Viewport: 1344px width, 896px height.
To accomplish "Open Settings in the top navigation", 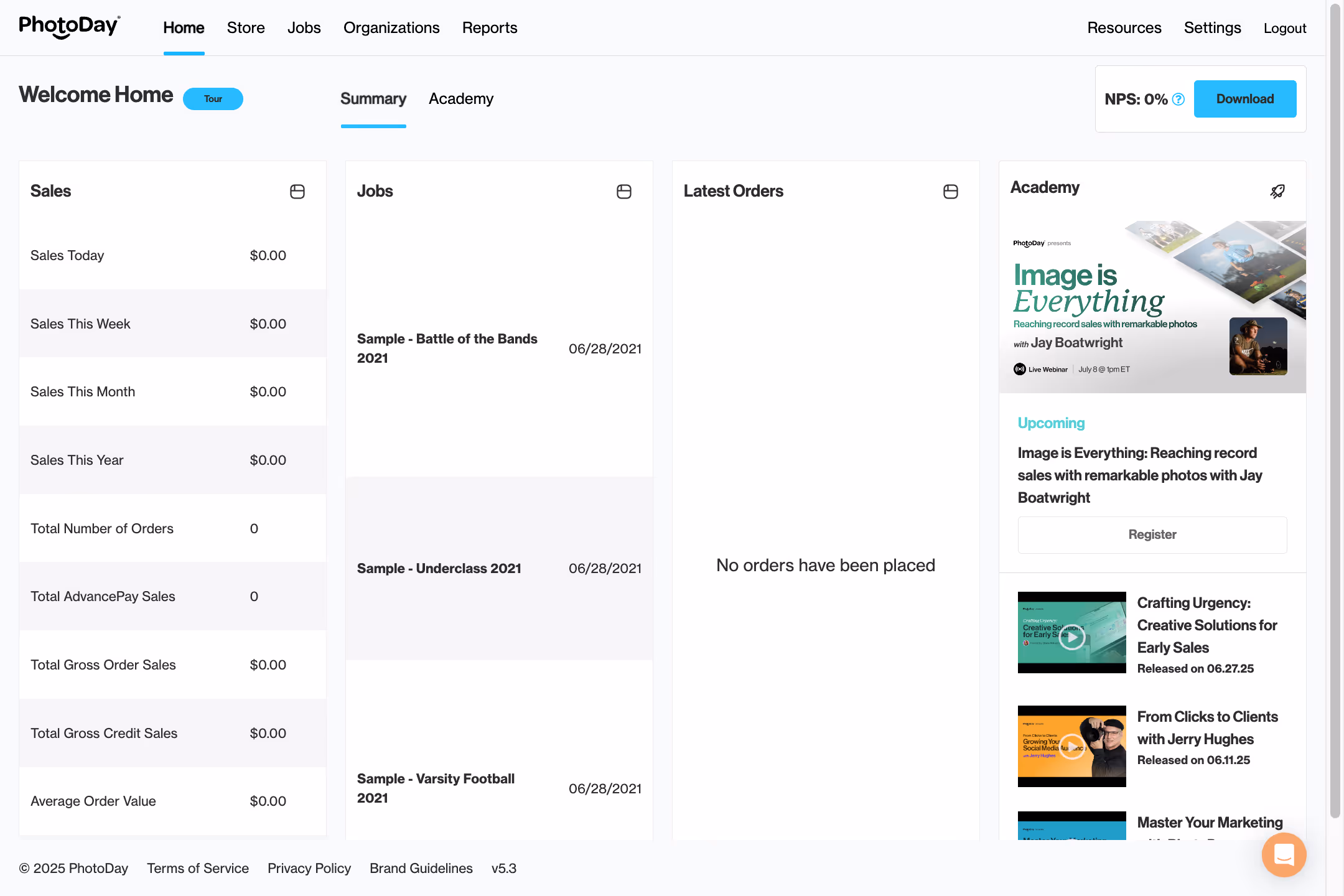I will pyautogui.click(x=1212, y=28).
